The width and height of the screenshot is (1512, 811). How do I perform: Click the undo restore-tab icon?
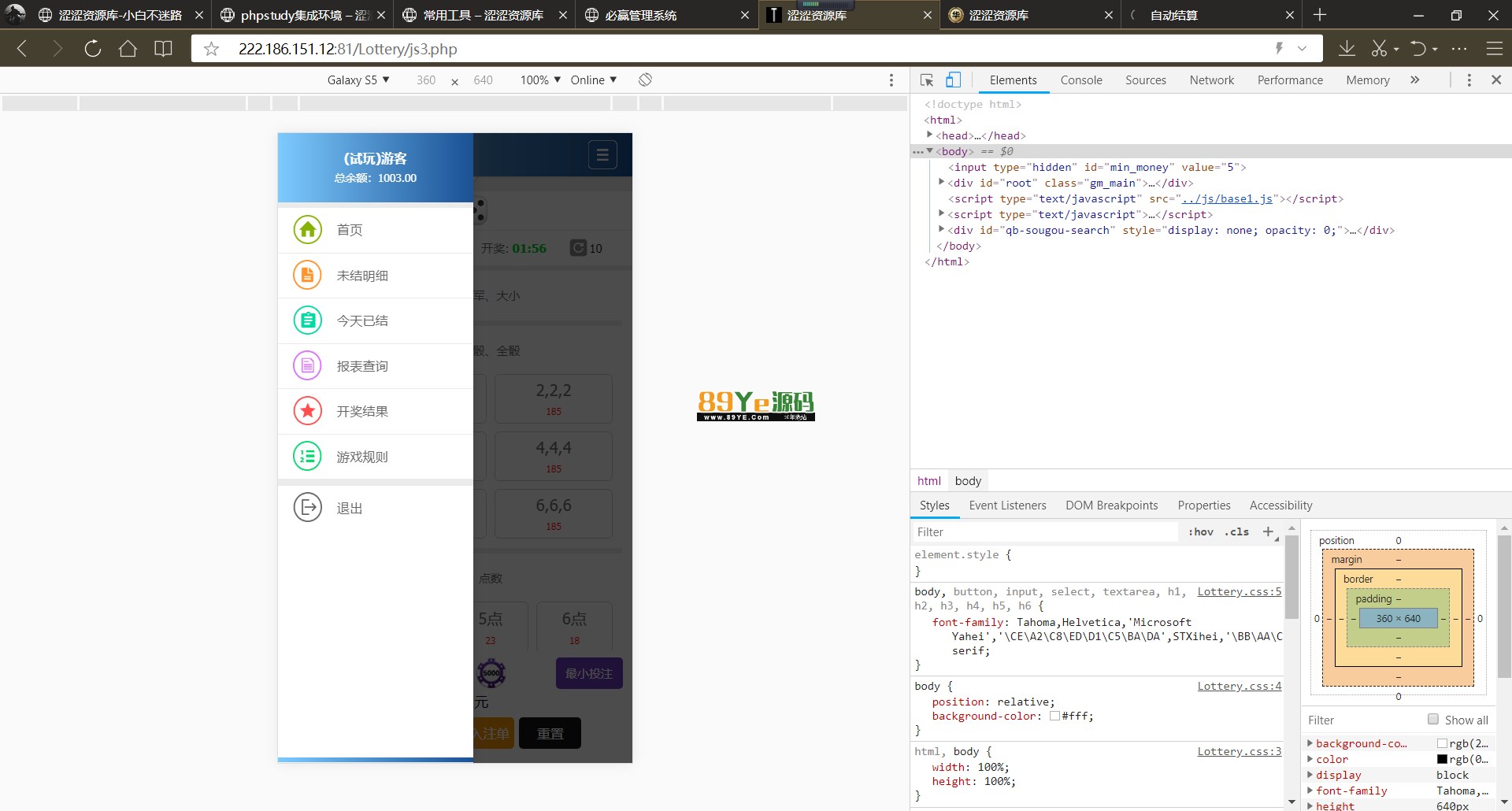click(1418, 49)
